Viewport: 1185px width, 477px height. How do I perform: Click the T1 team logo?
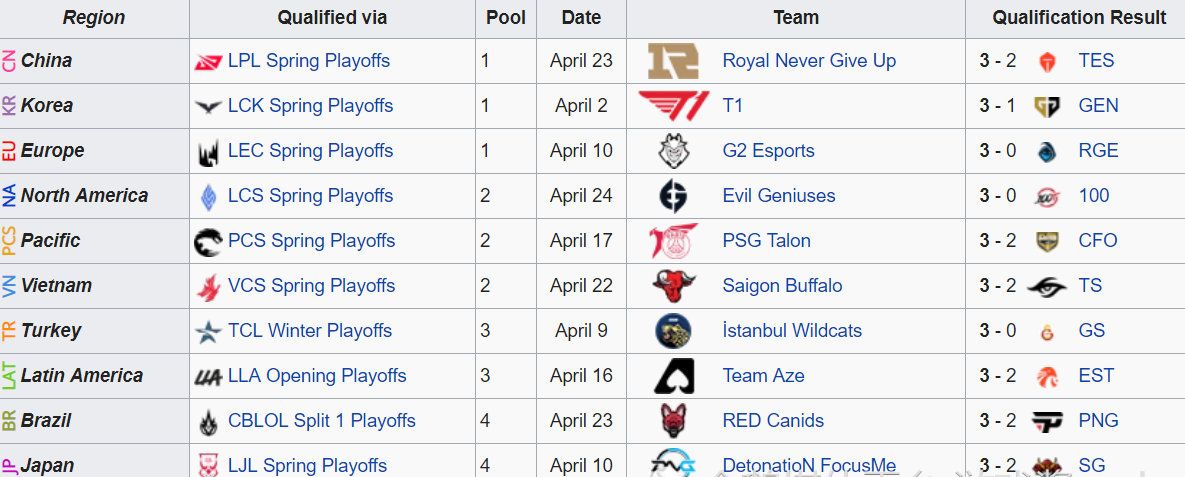tap(673, 105)
